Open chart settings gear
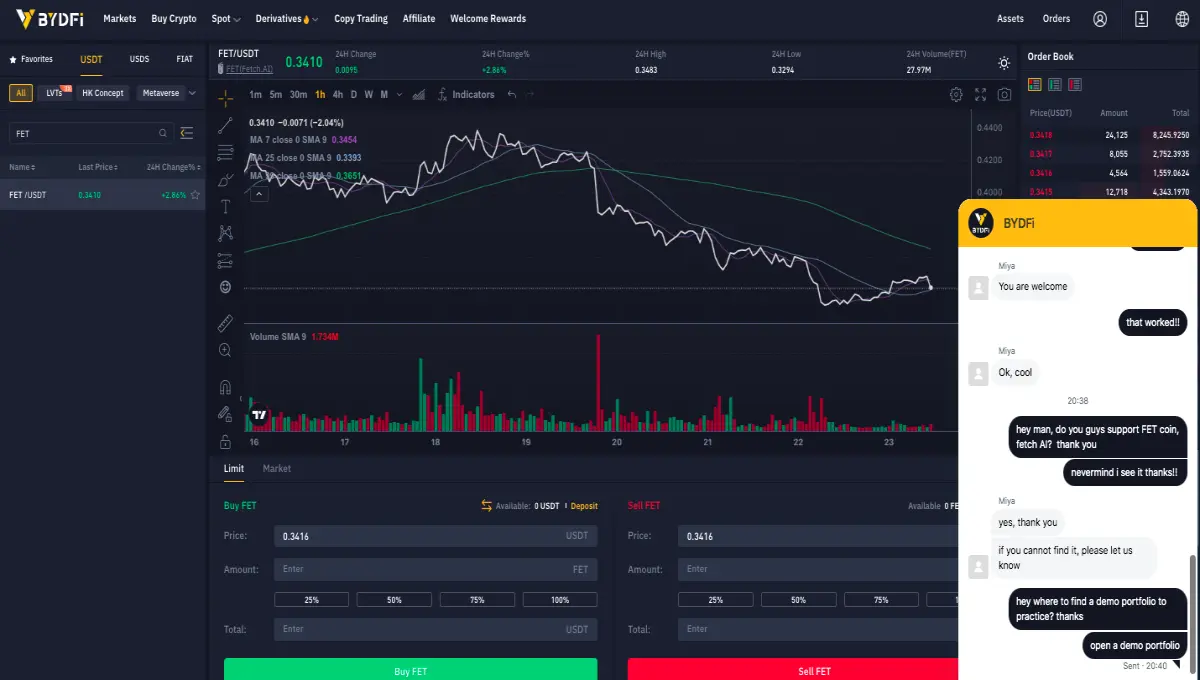 pos(956,94)
